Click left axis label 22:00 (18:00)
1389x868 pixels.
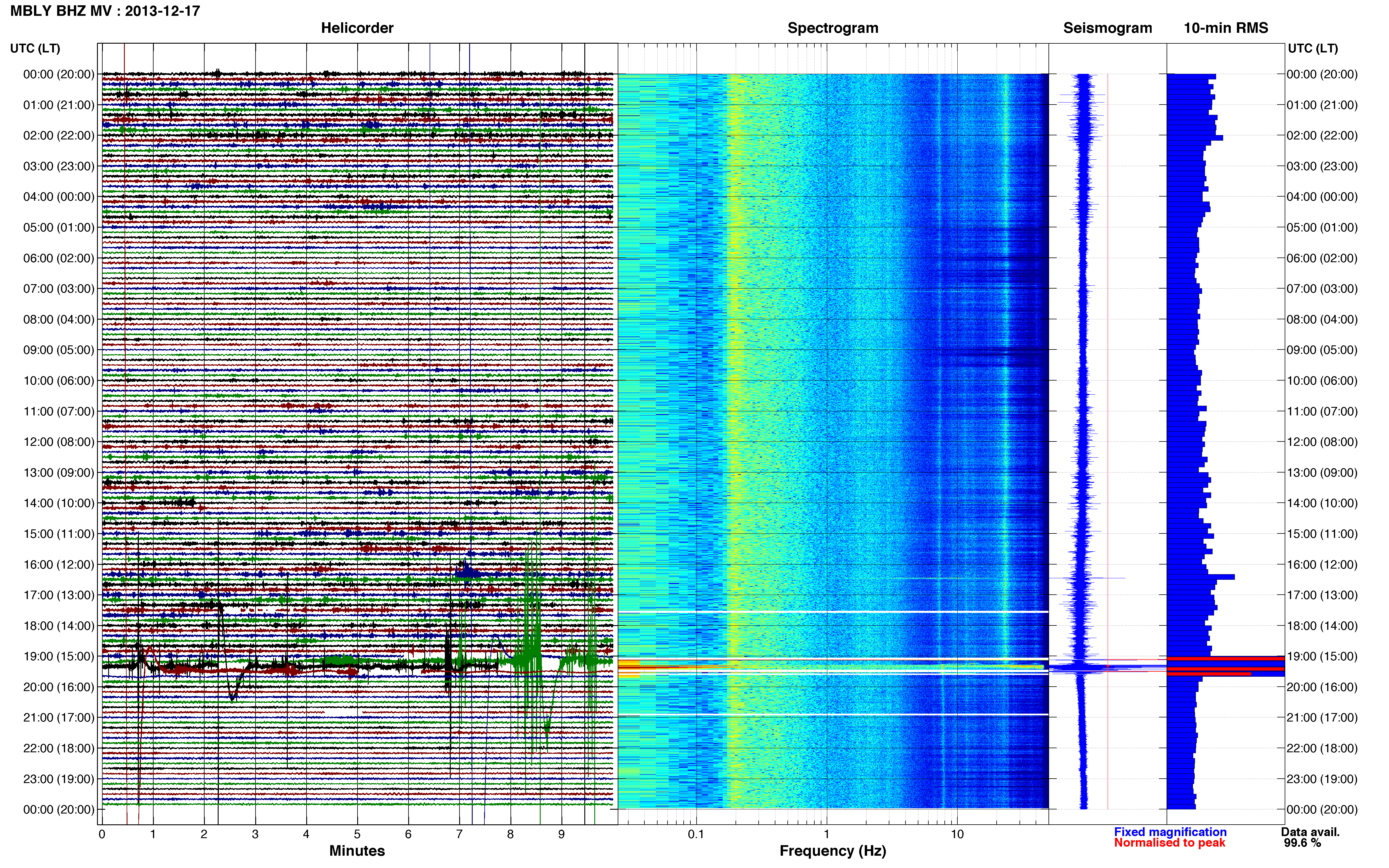click(59, 748)
